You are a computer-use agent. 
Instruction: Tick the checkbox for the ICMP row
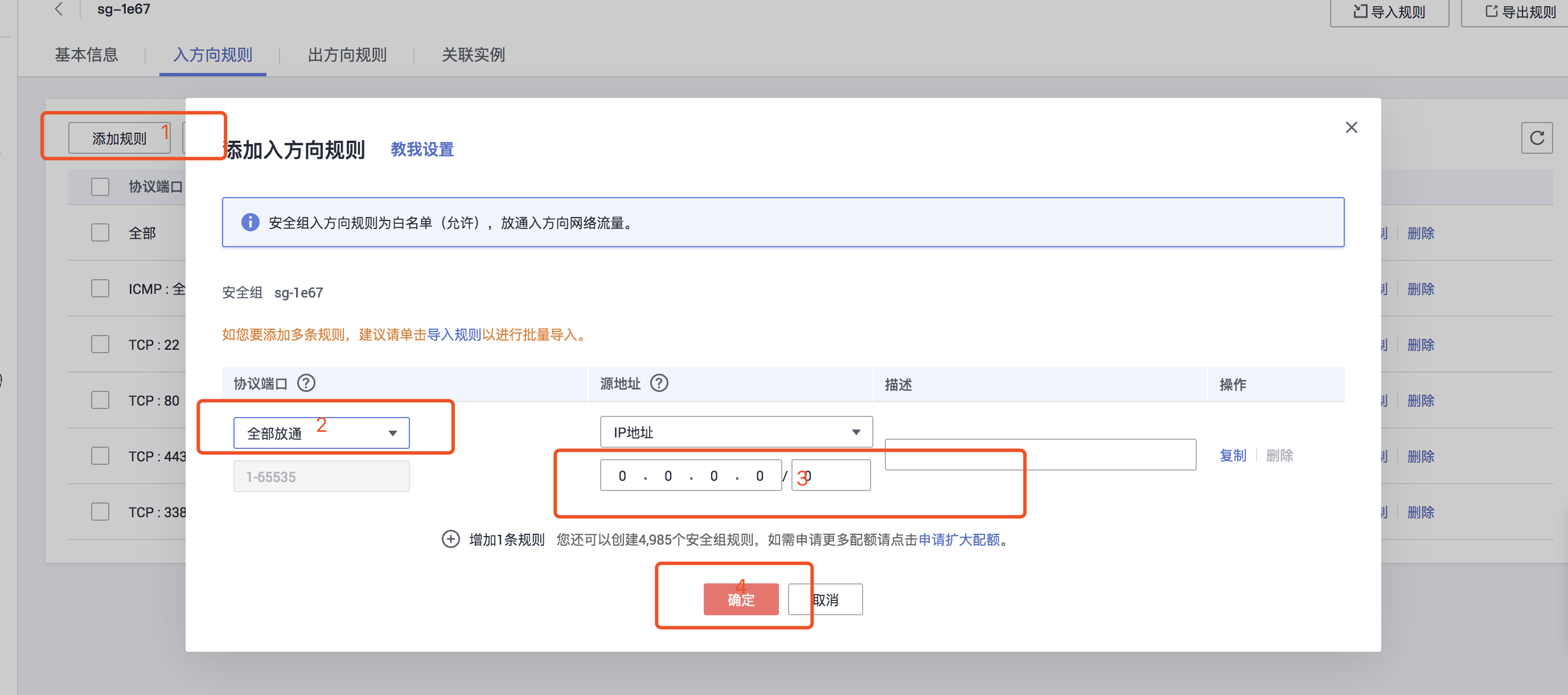pos(100,289)
